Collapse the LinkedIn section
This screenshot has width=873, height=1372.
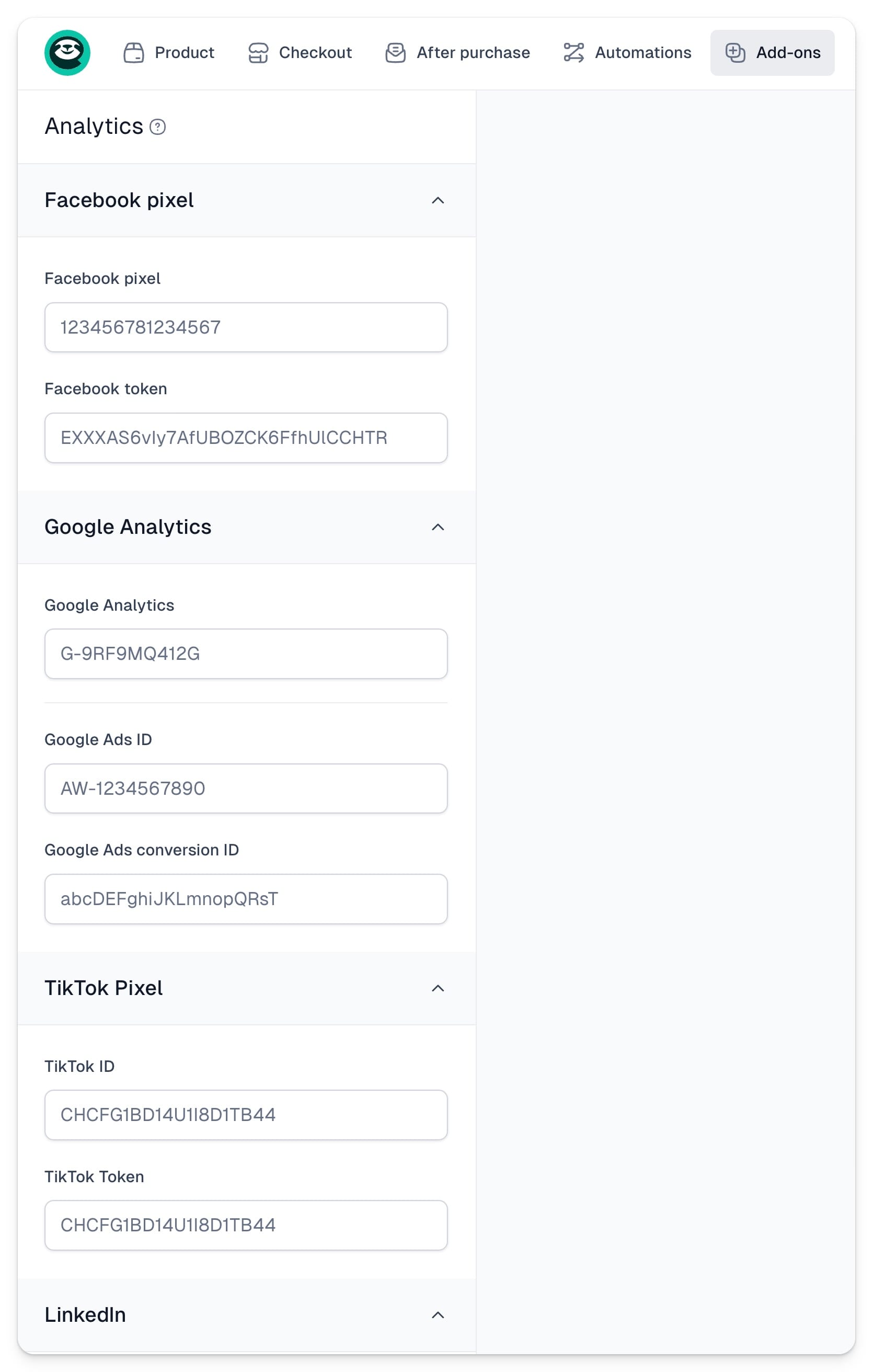(438, 1314)
